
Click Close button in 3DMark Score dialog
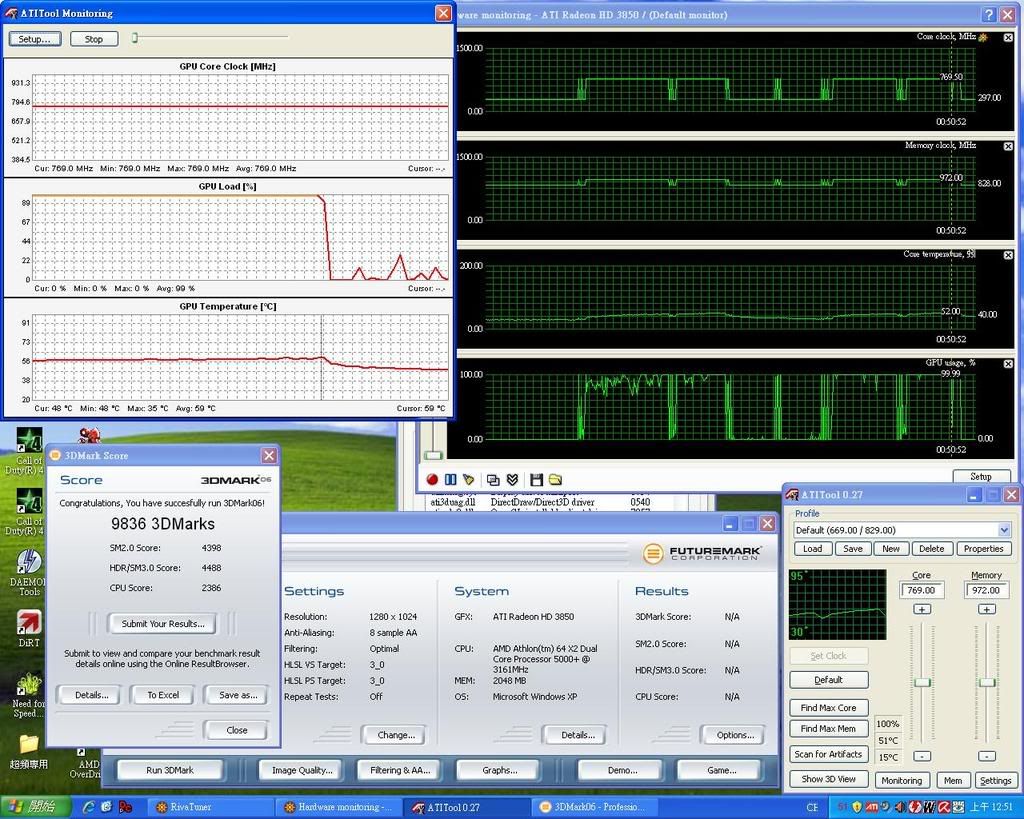click(236, 730)
